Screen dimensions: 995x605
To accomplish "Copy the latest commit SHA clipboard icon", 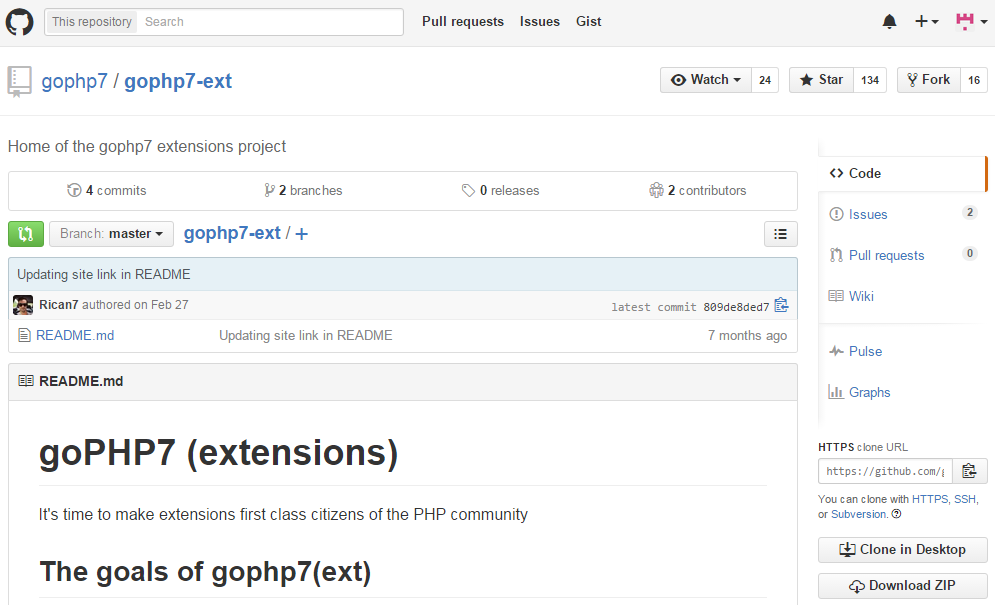I will point(782,305).
